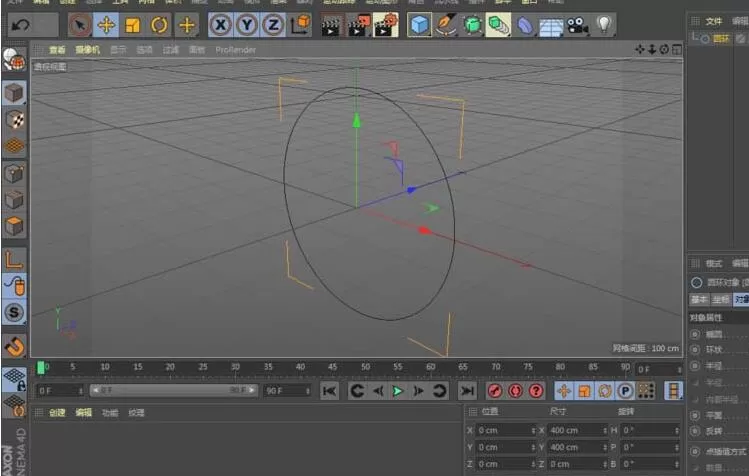Viewport: 749px width, 476px height.
Task: Select the 圆环 object in the object manager
Action: click(721, 39)
